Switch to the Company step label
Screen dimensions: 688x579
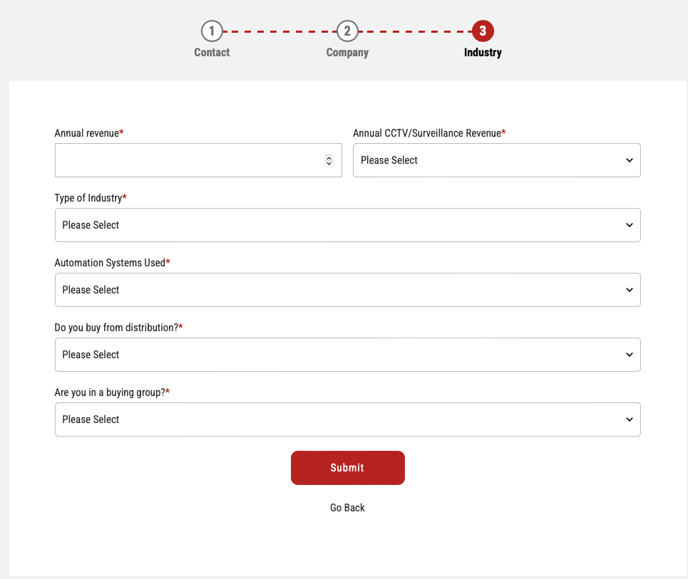tap(347, 52)
